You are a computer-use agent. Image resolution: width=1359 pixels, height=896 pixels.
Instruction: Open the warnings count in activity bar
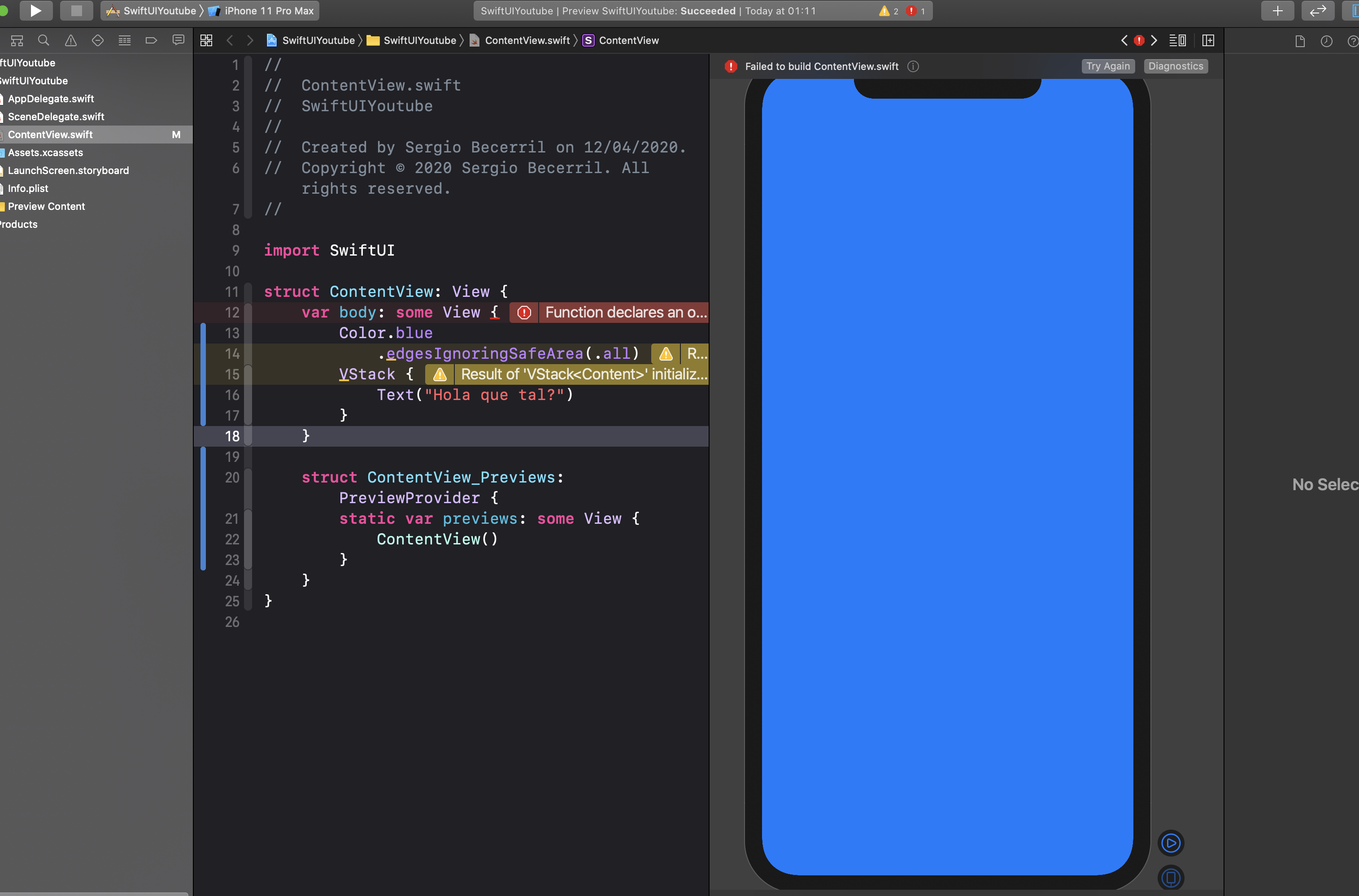[x=889, y=11]
